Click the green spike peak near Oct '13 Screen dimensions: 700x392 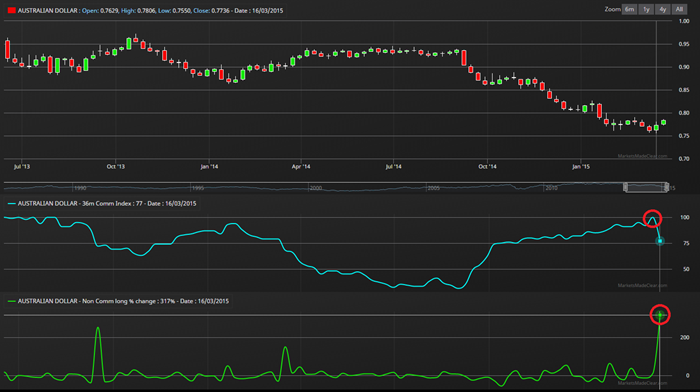pos(98,328)
